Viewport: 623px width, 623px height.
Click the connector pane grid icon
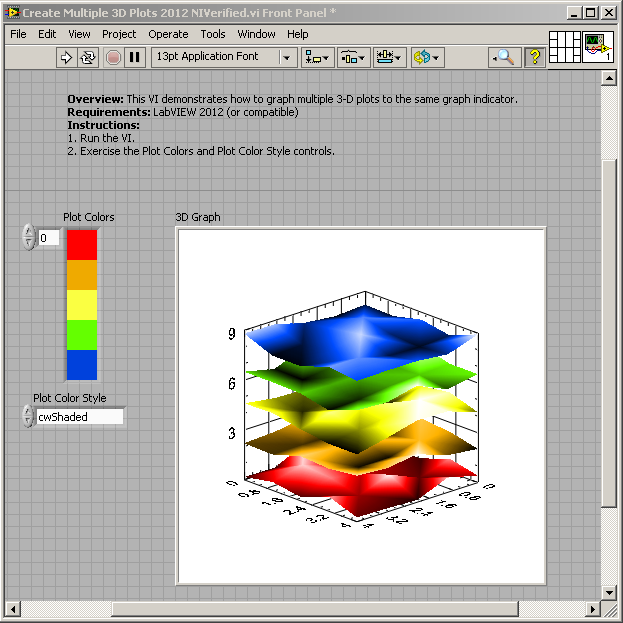click(565, 48)
